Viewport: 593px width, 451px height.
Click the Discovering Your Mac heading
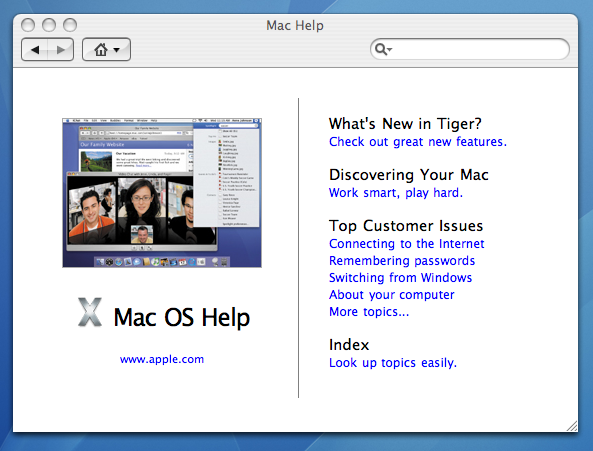coord(408,175)
